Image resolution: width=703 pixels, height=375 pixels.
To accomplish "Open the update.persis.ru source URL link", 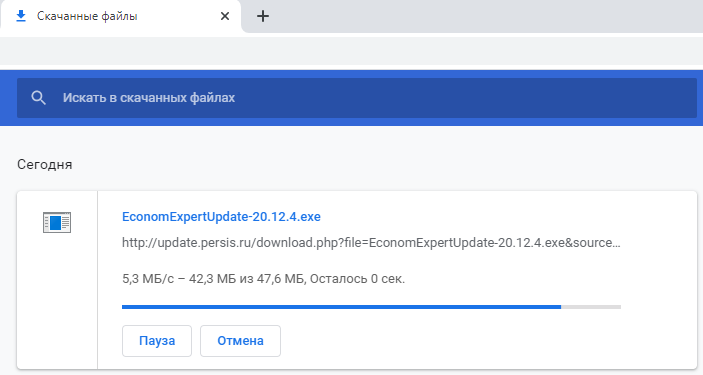I will [x=371, y=243].
